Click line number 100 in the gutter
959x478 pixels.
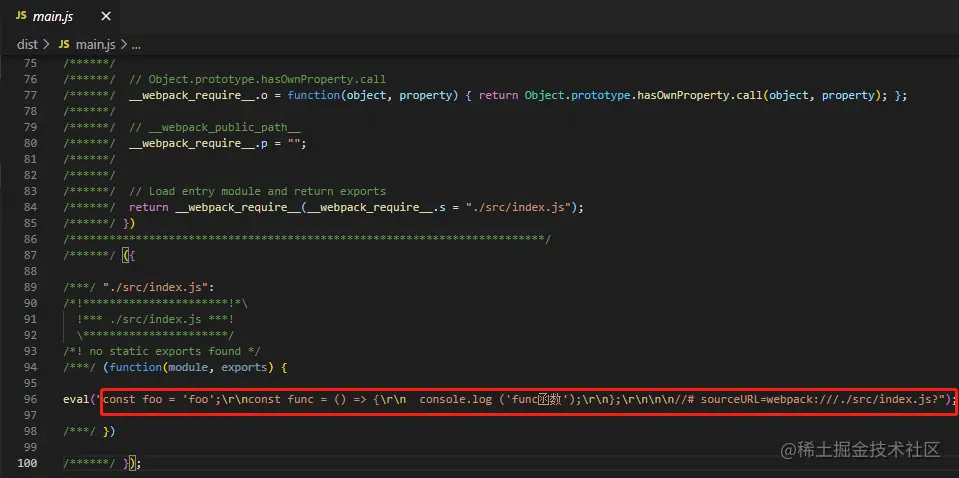coord(27,463)
